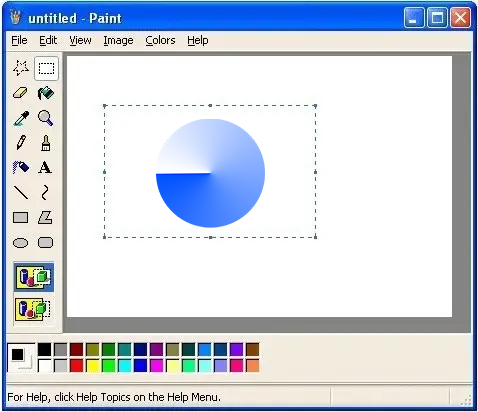
Task: Select the Rounded Rectangle tool
Action: tap(46, 243)
